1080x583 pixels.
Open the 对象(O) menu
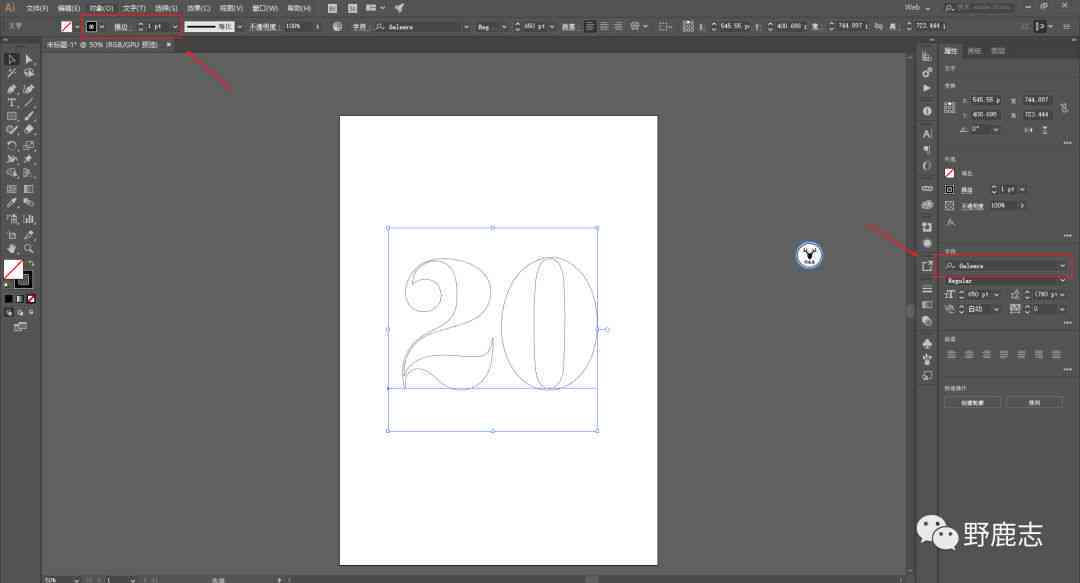click(101, 8)
